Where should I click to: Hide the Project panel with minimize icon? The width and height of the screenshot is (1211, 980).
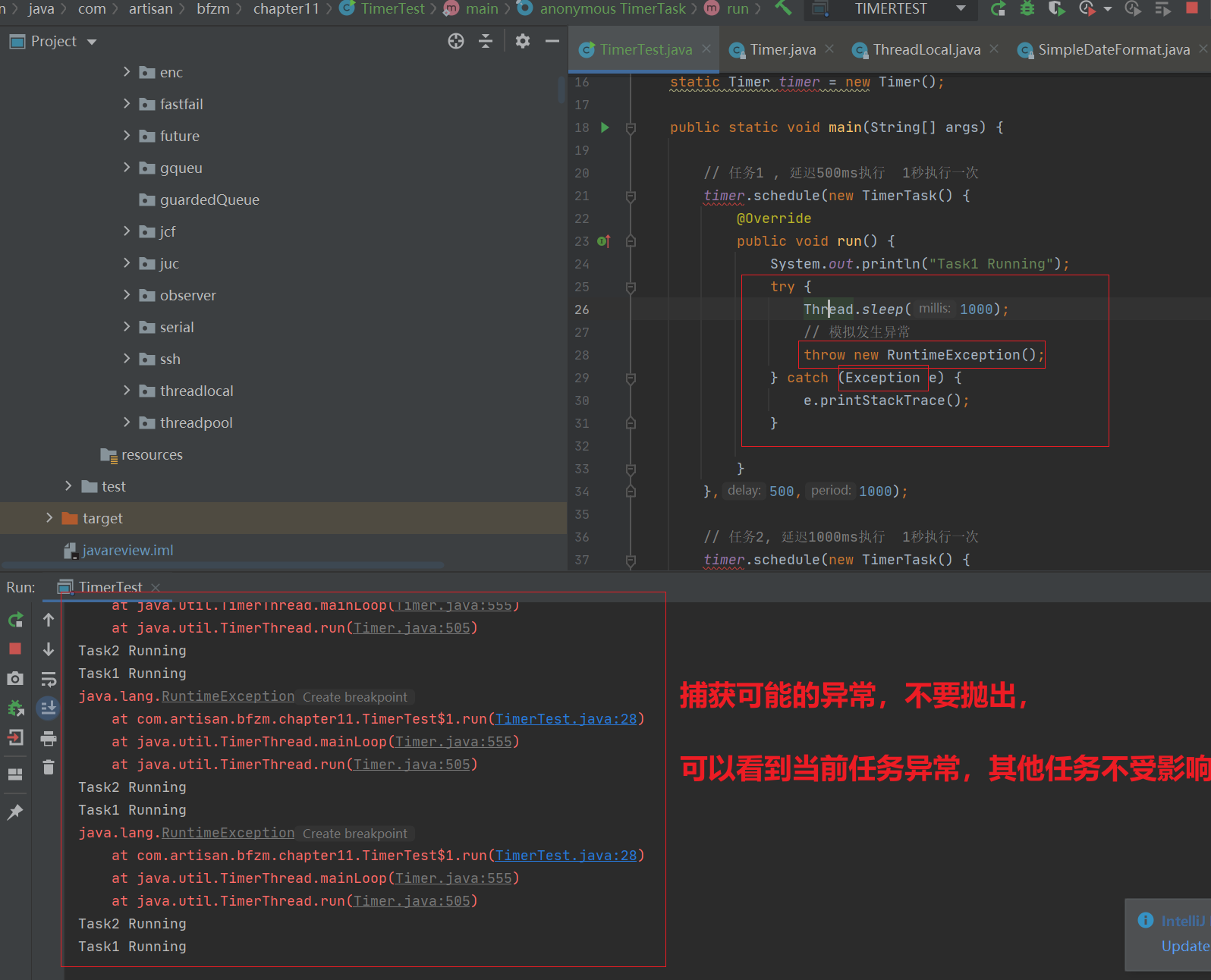pos(552,41)
